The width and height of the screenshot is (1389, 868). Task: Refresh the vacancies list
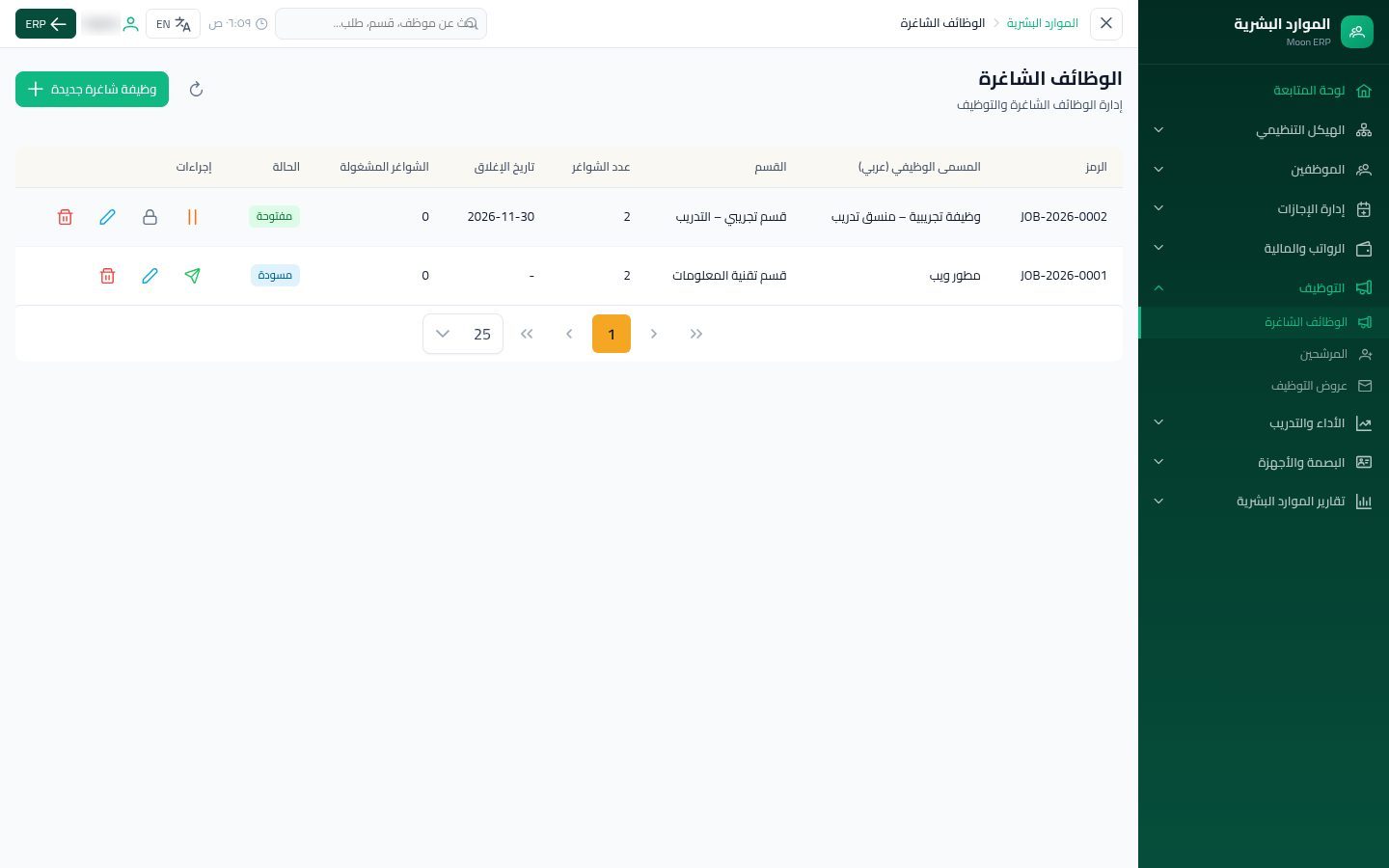coord(196,90)
